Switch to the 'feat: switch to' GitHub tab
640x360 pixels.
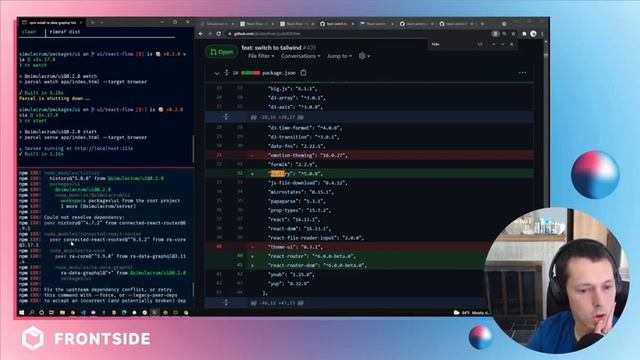pyautogui.click(x=337, y=24)
